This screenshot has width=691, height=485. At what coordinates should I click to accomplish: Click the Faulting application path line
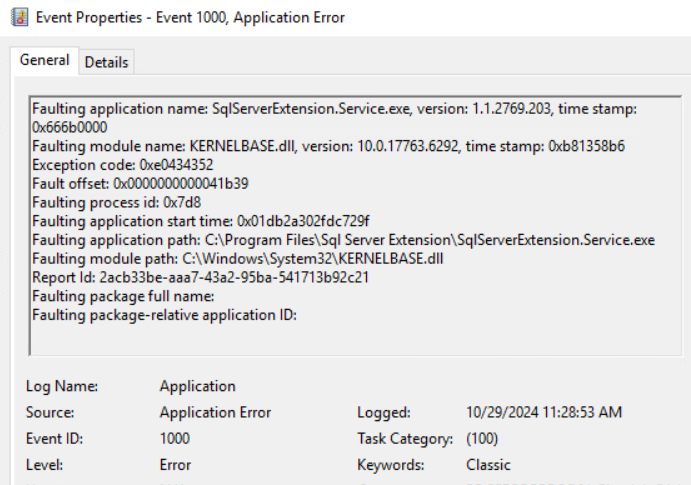pyautogui.click(x=343, y=240)
